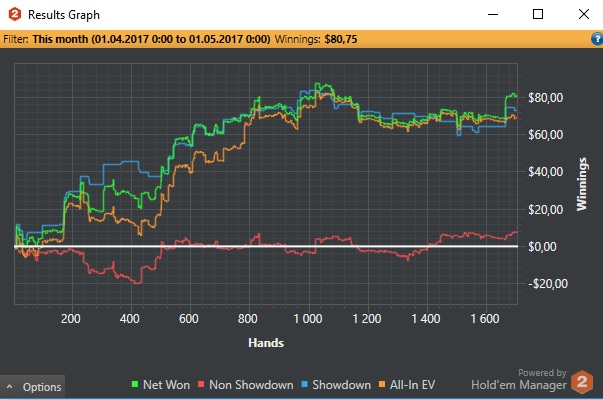Click the Hold'em Manager 2 title bar logo
The image size is (603, 400).
pyautogui.click(x=15, y=15)
